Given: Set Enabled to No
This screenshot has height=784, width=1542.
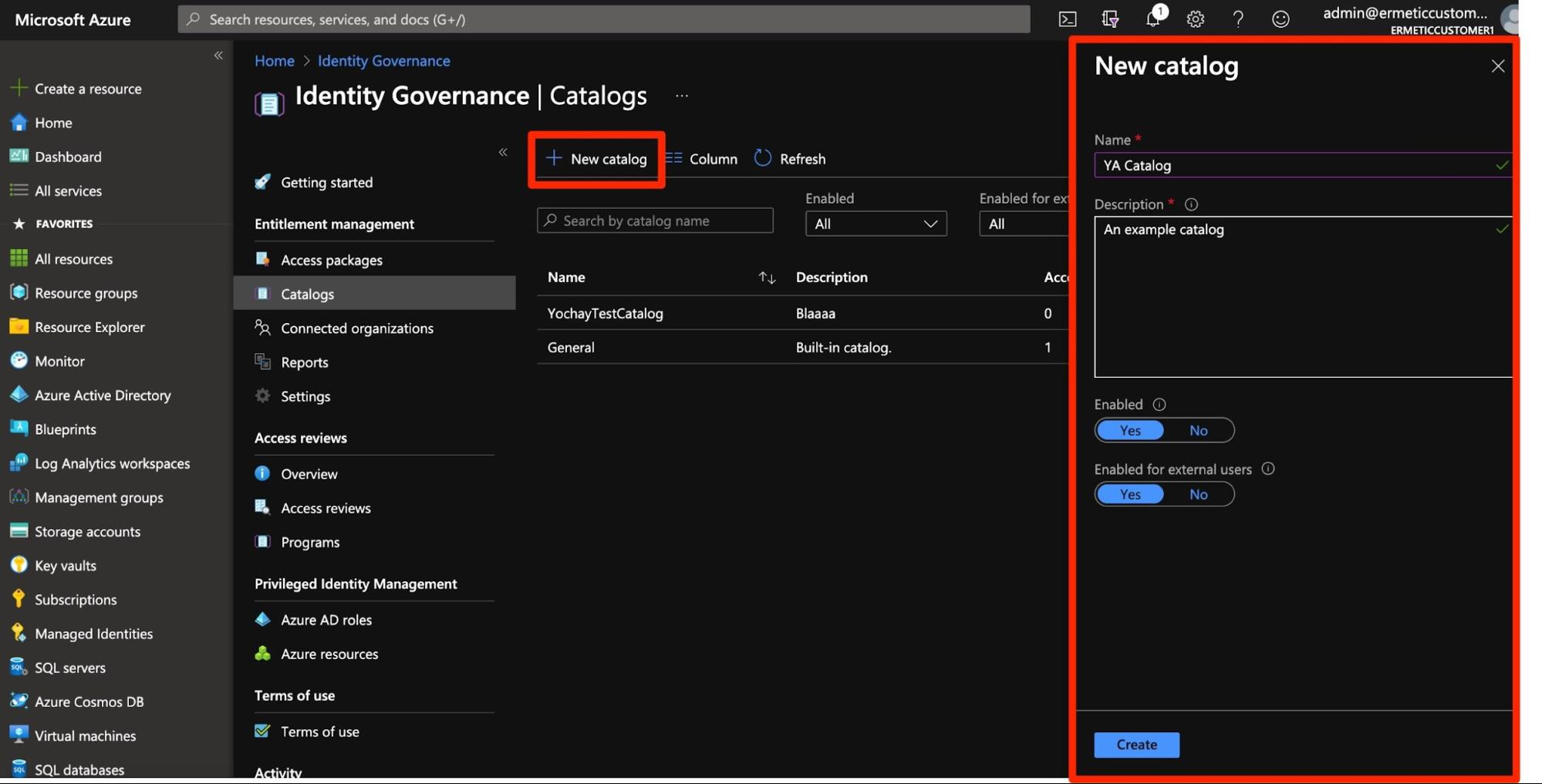Looking at the screenshot, I should click(x=1198, y=430).
